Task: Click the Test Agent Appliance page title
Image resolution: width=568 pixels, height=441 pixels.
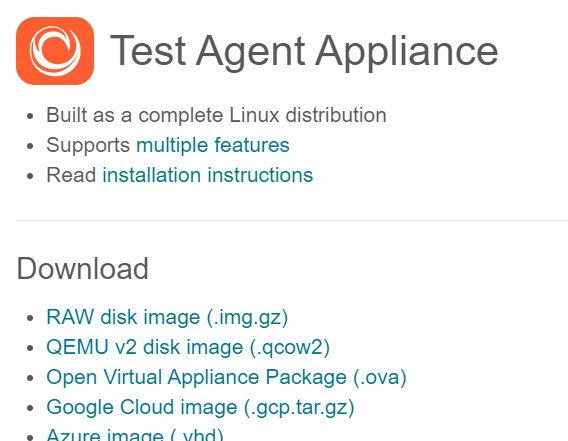Action: pos(304,51)
